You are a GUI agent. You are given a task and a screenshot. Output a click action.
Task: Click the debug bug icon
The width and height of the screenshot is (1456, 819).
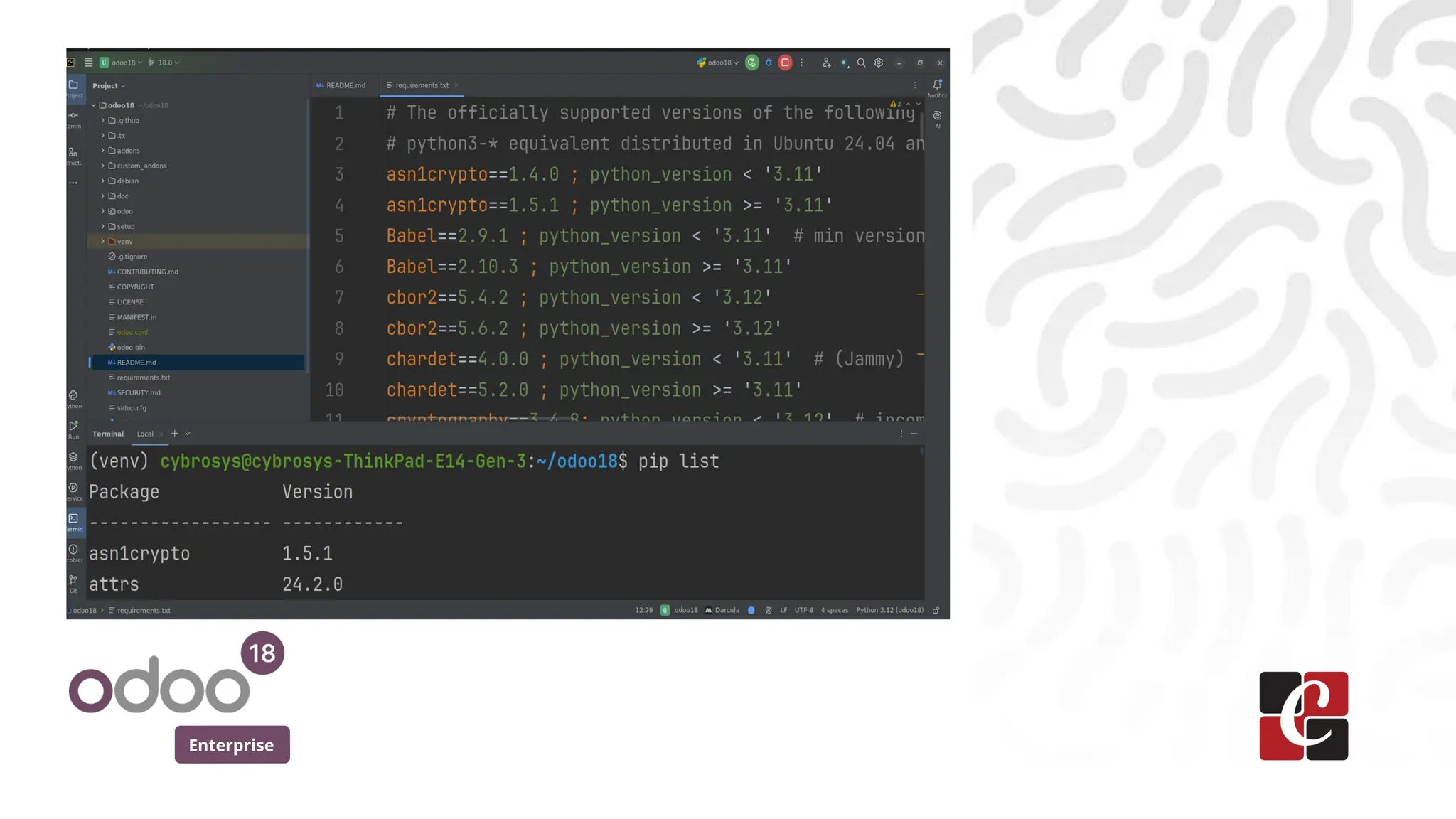pyautogui.click(x=769, y=63)
